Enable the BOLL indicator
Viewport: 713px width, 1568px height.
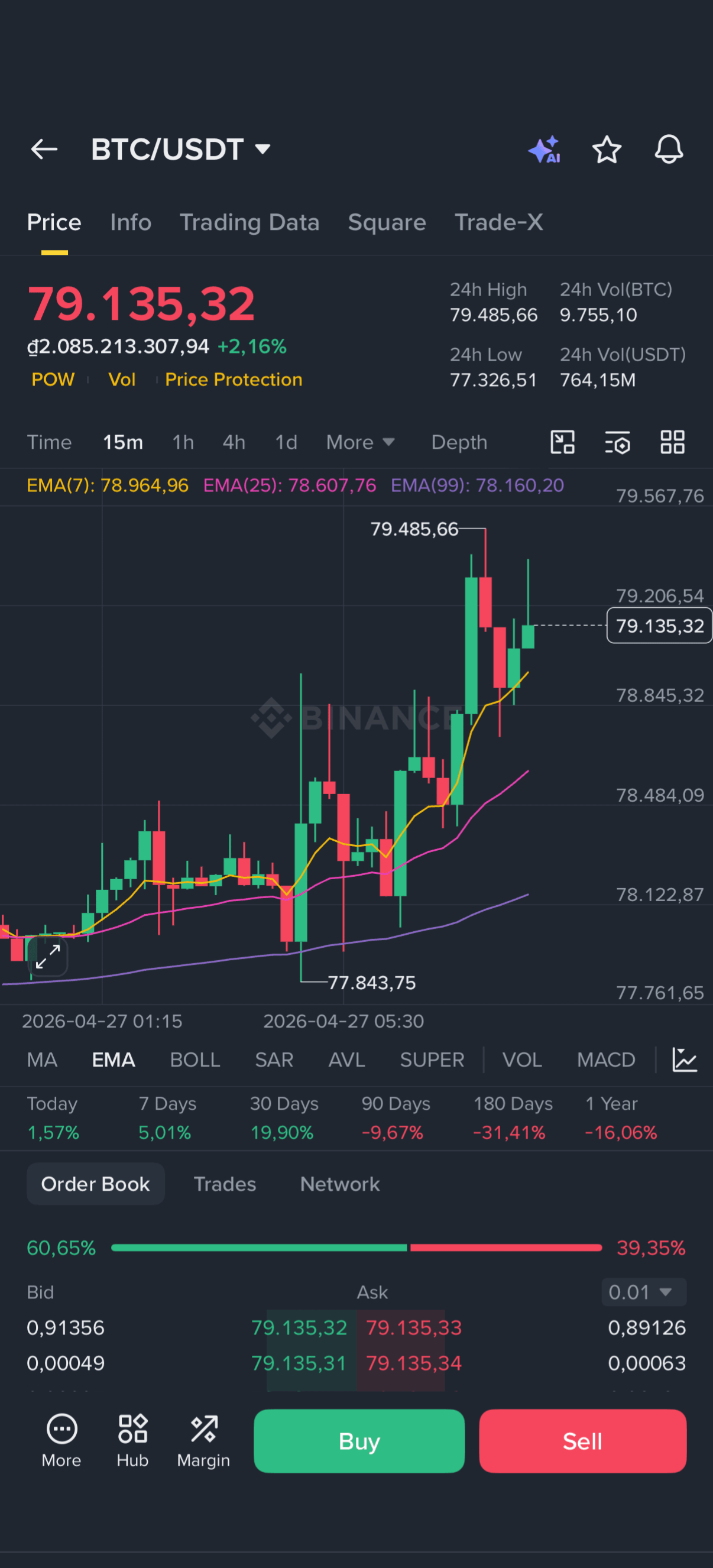(x=195, y=1060)
